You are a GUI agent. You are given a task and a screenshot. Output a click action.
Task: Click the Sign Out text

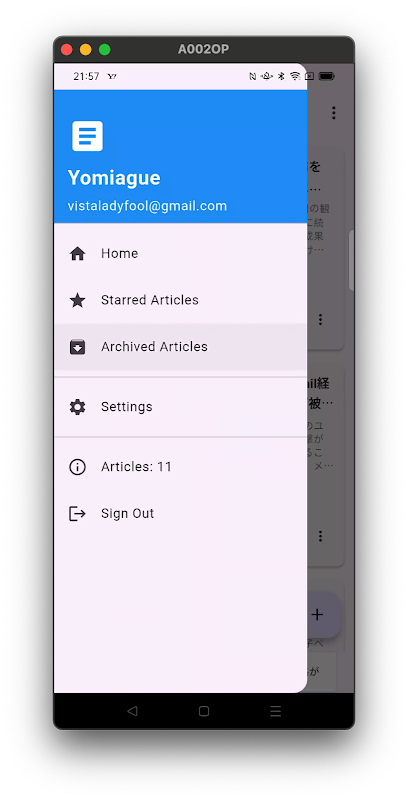tap(128, 513)
